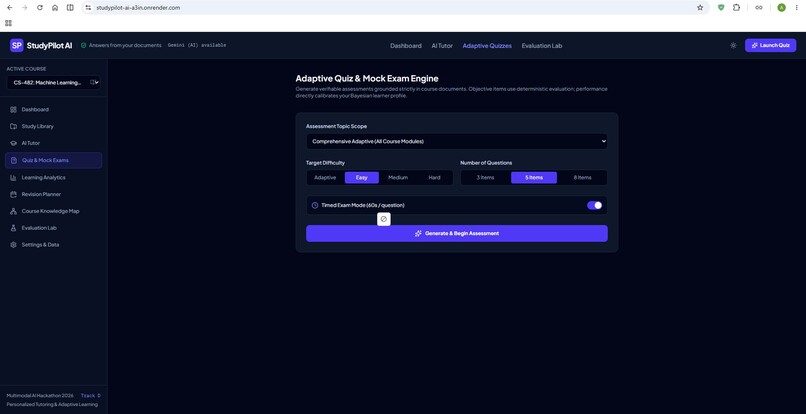The image size is (806, 414).
Task: Click the StudyPilot AI brand name
Action: (x=49, y=45)
